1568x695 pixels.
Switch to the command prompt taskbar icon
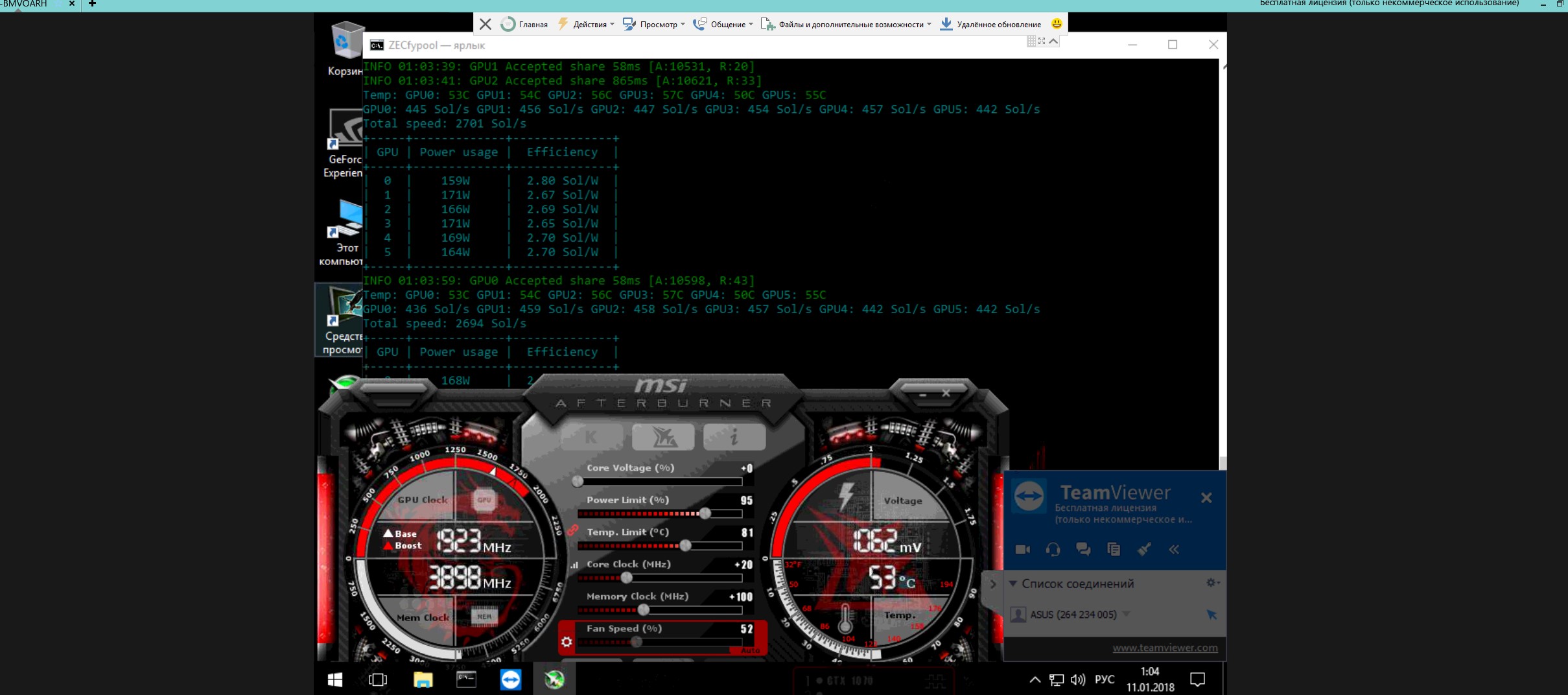click(x=466, y=679)
